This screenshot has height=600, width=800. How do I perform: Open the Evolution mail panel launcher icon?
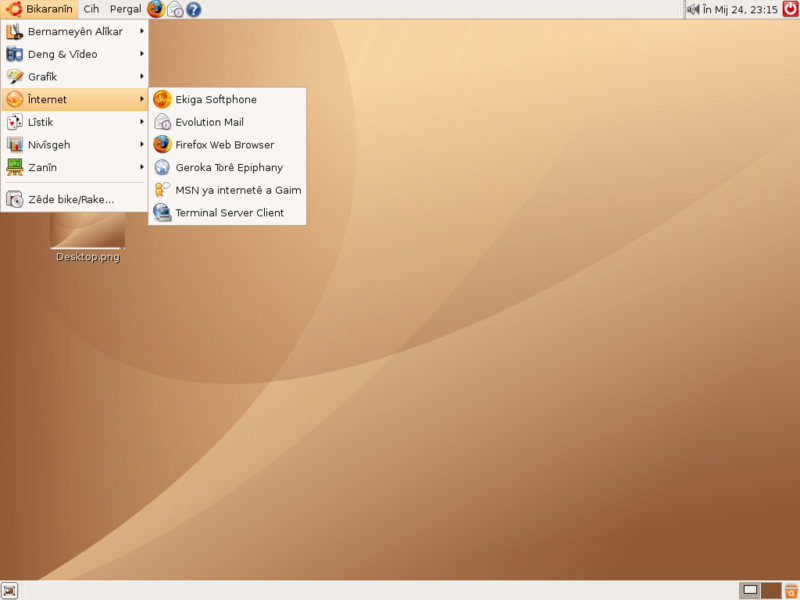coord(176,9)
